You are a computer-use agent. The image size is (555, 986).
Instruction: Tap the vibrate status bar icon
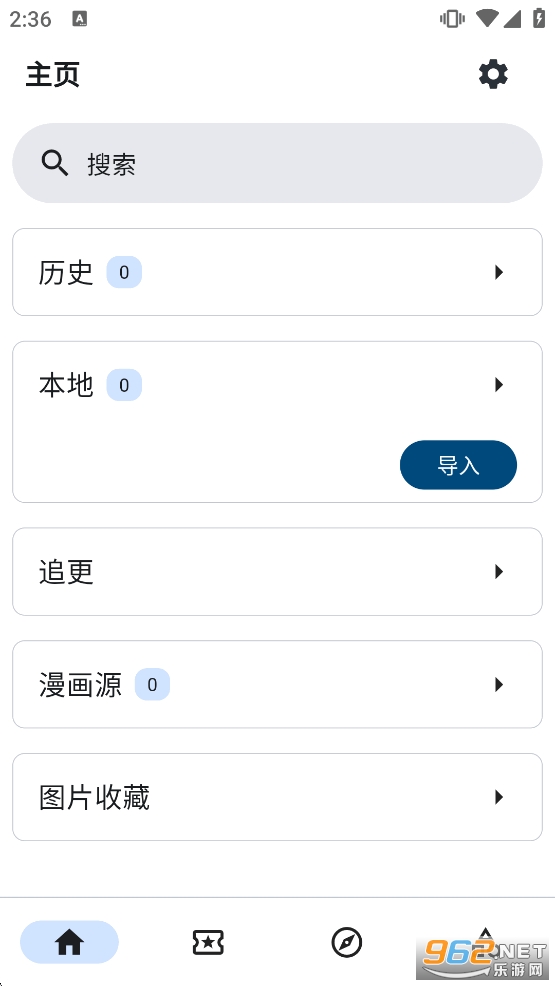point(452,19)
